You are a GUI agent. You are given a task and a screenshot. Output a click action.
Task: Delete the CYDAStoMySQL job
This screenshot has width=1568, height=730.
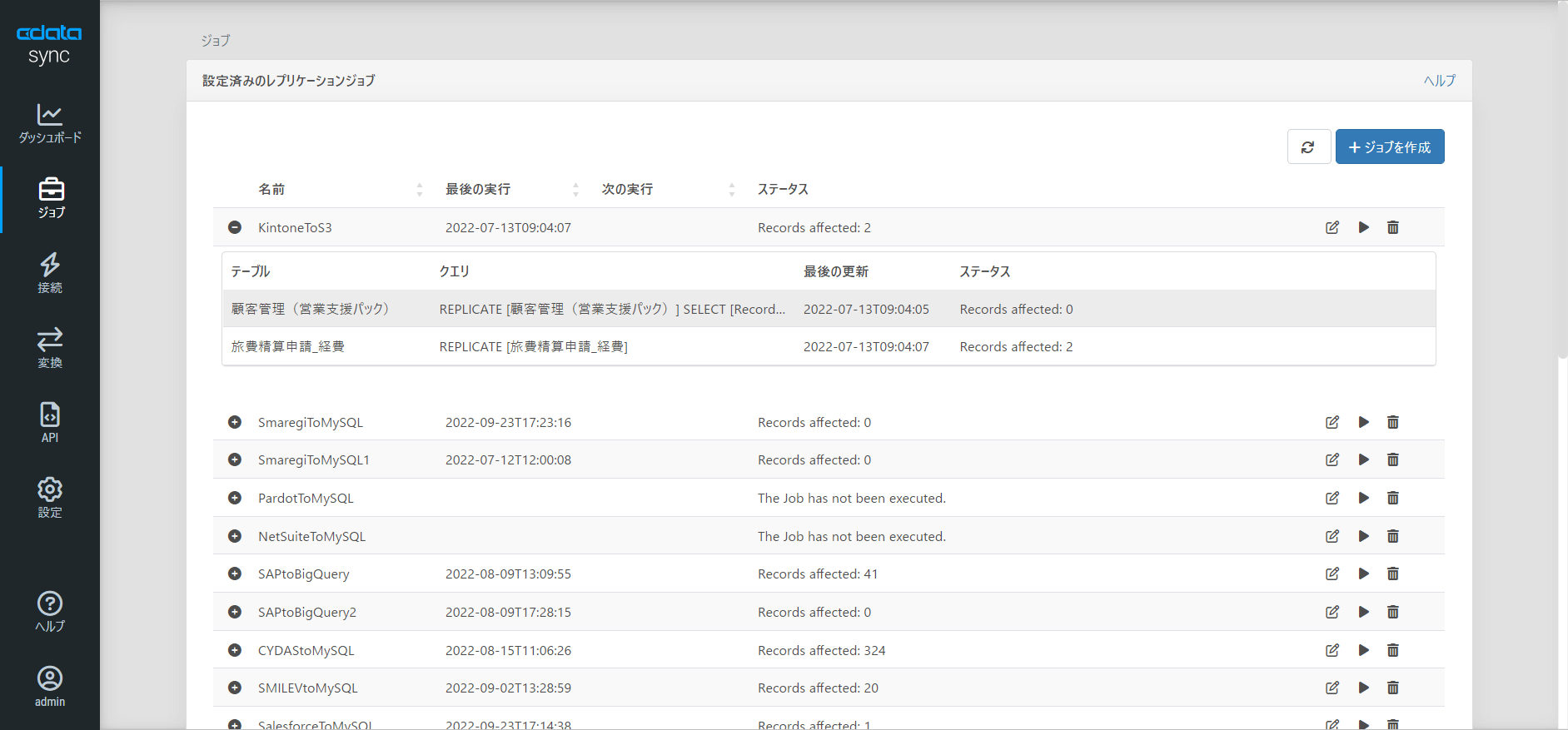click(1392, 650)
